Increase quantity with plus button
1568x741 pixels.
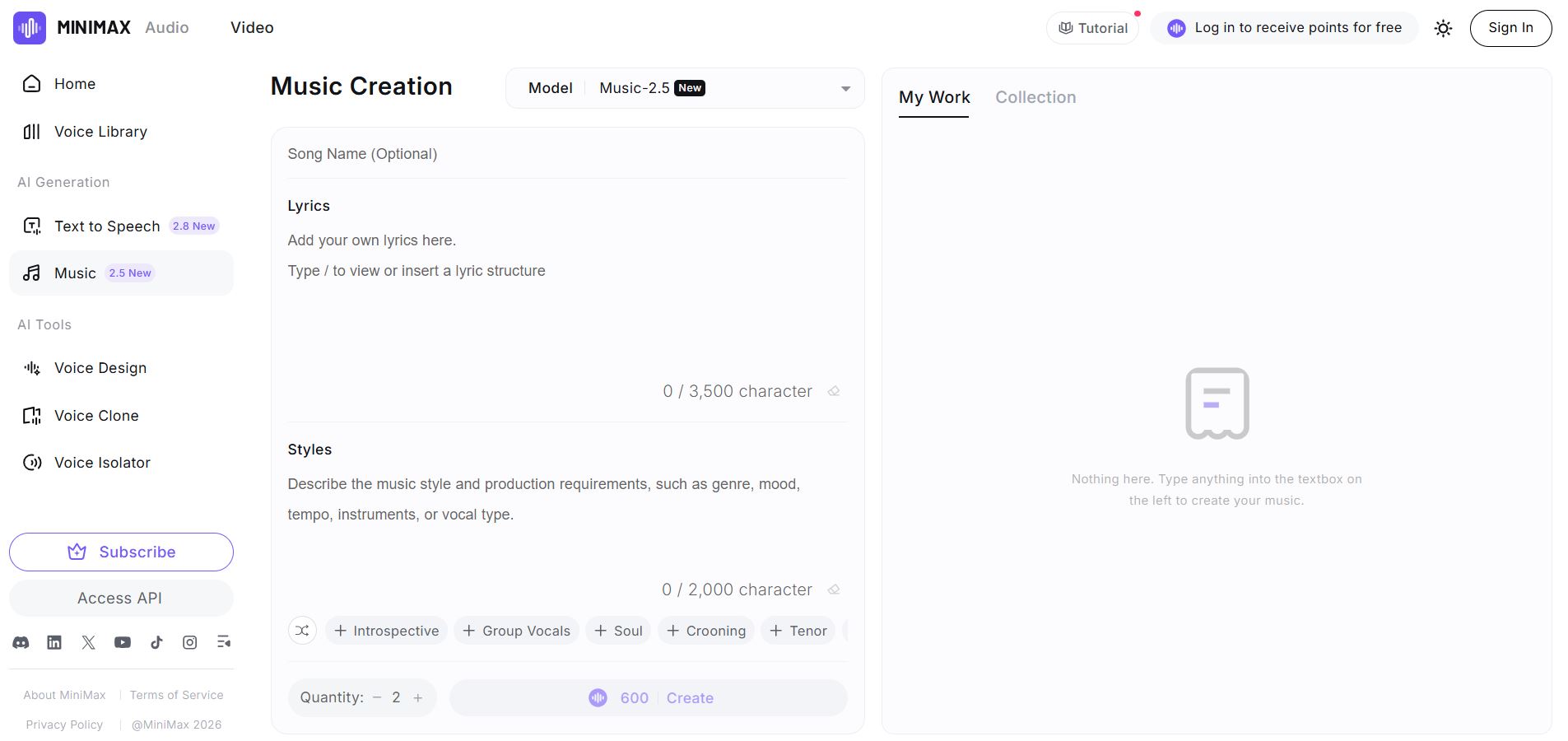click(x=418, y=697)
